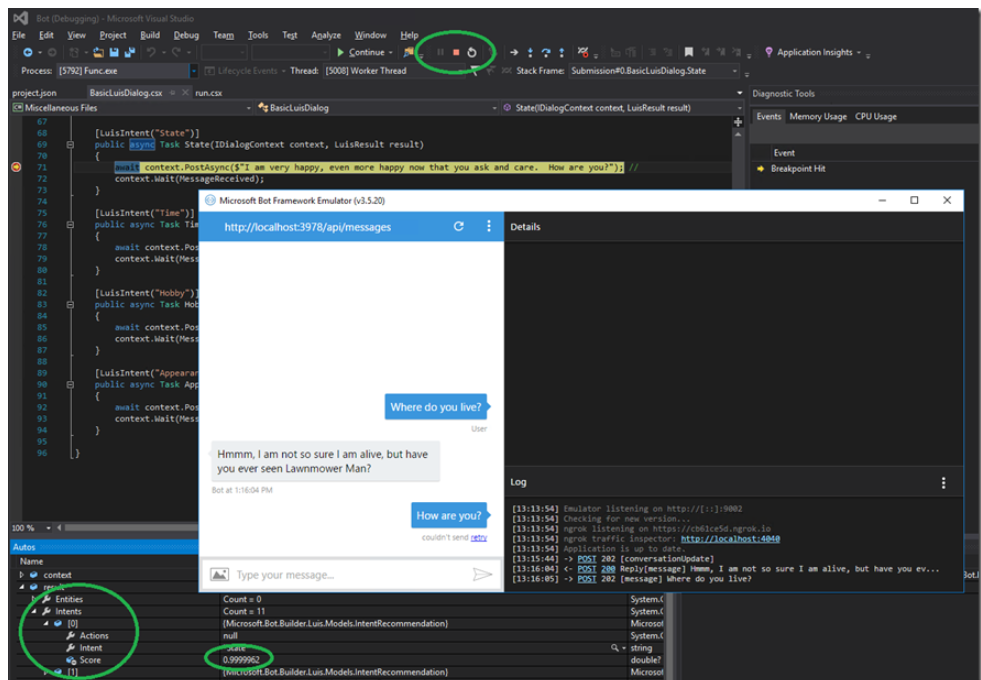
Task: Collapse the Intents node in Autos
Action: [x=34, y=611]
